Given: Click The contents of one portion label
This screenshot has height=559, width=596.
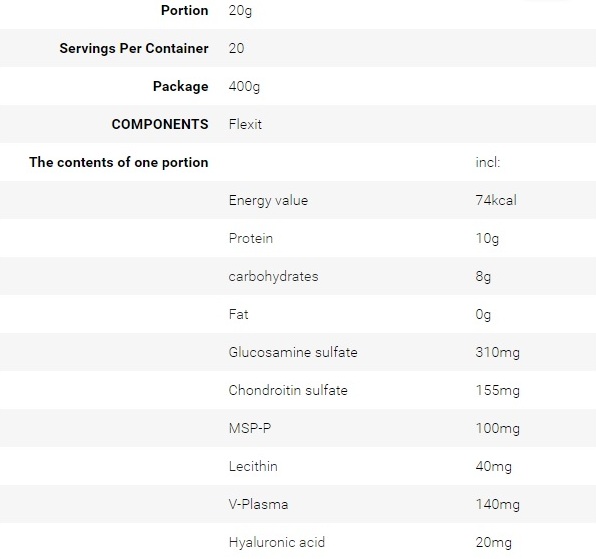Looking at the screenshot, I should [x=119, y=162].
